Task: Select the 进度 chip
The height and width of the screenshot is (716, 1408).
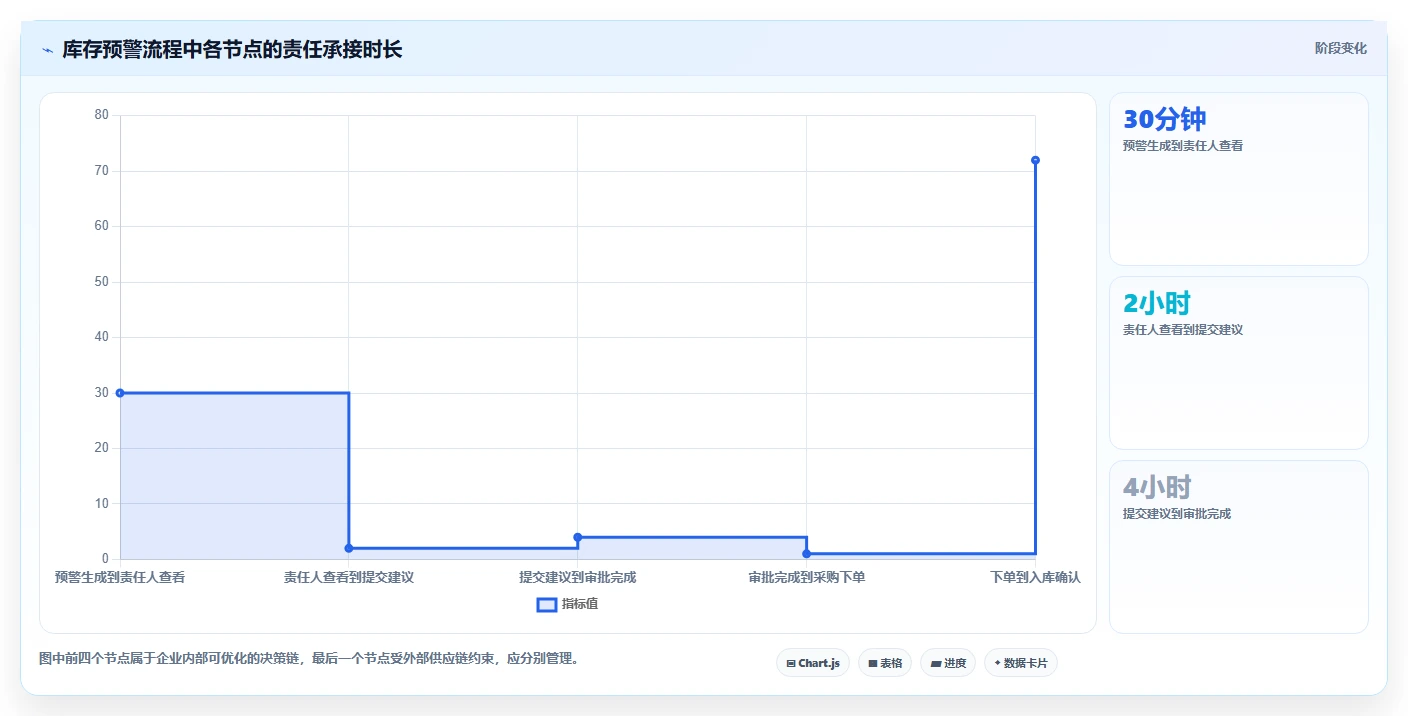Action: click(x=948, y=663)
